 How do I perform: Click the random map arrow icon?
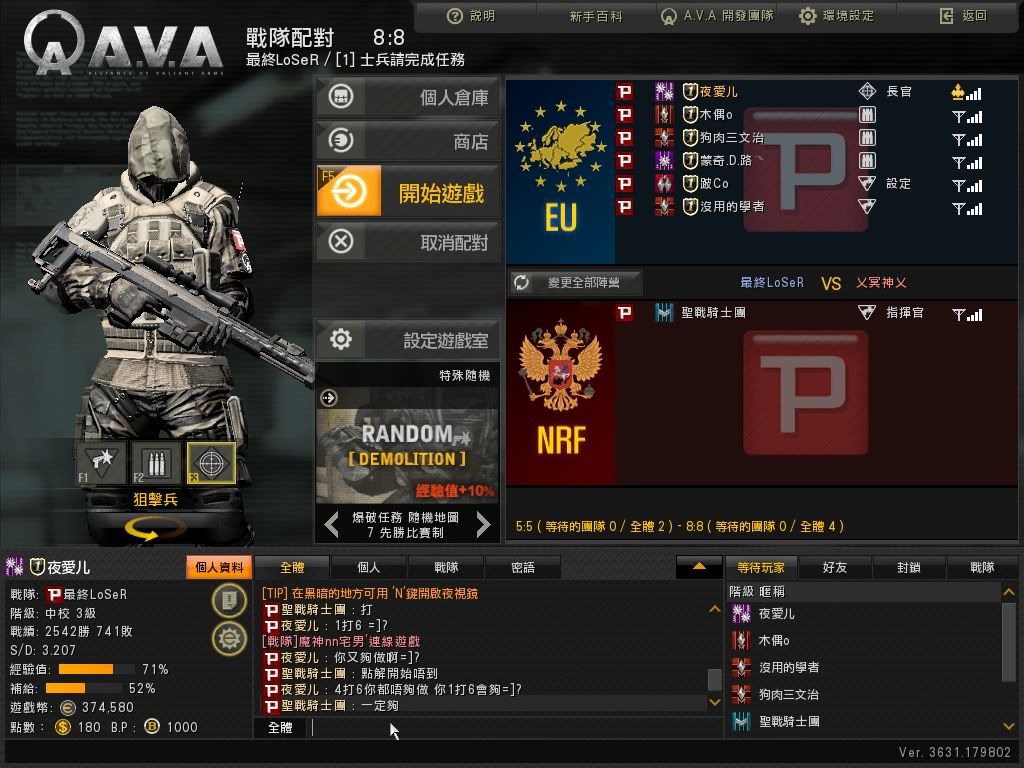pyautogui.click(x=328, y=398)
